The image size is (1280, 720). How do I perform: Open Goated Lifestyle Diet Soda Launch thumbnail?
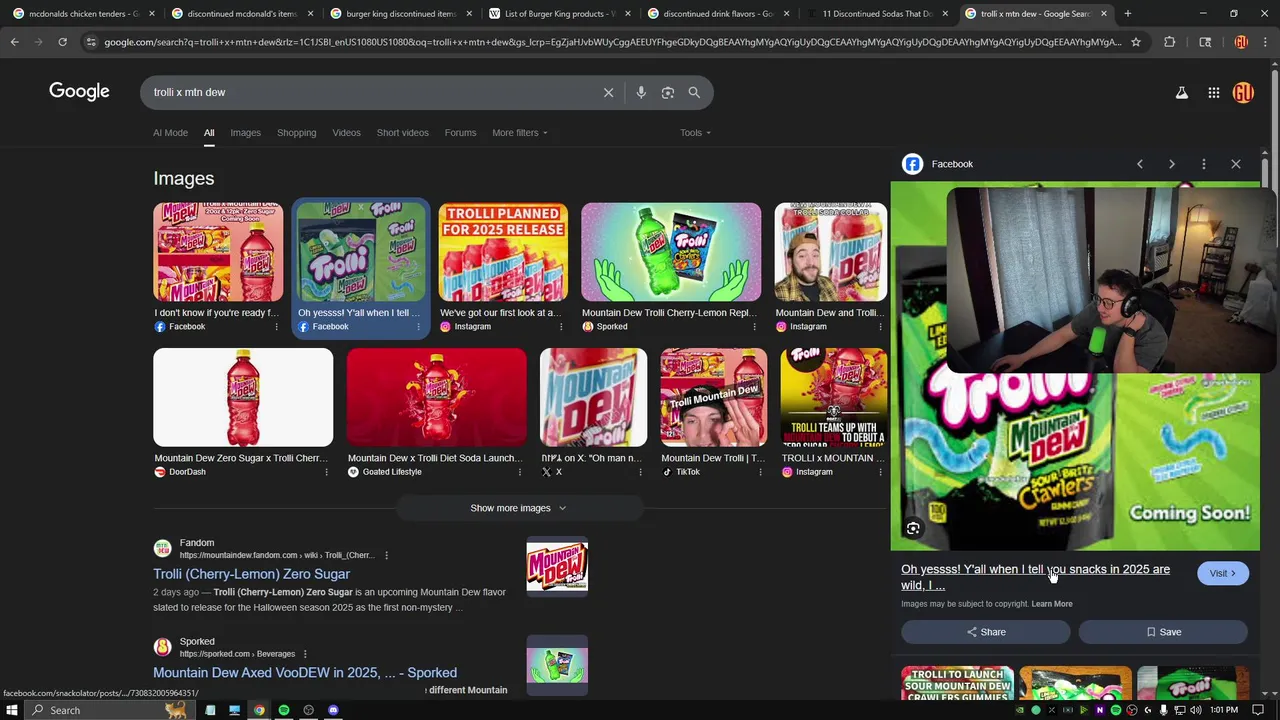pos(436,397)
